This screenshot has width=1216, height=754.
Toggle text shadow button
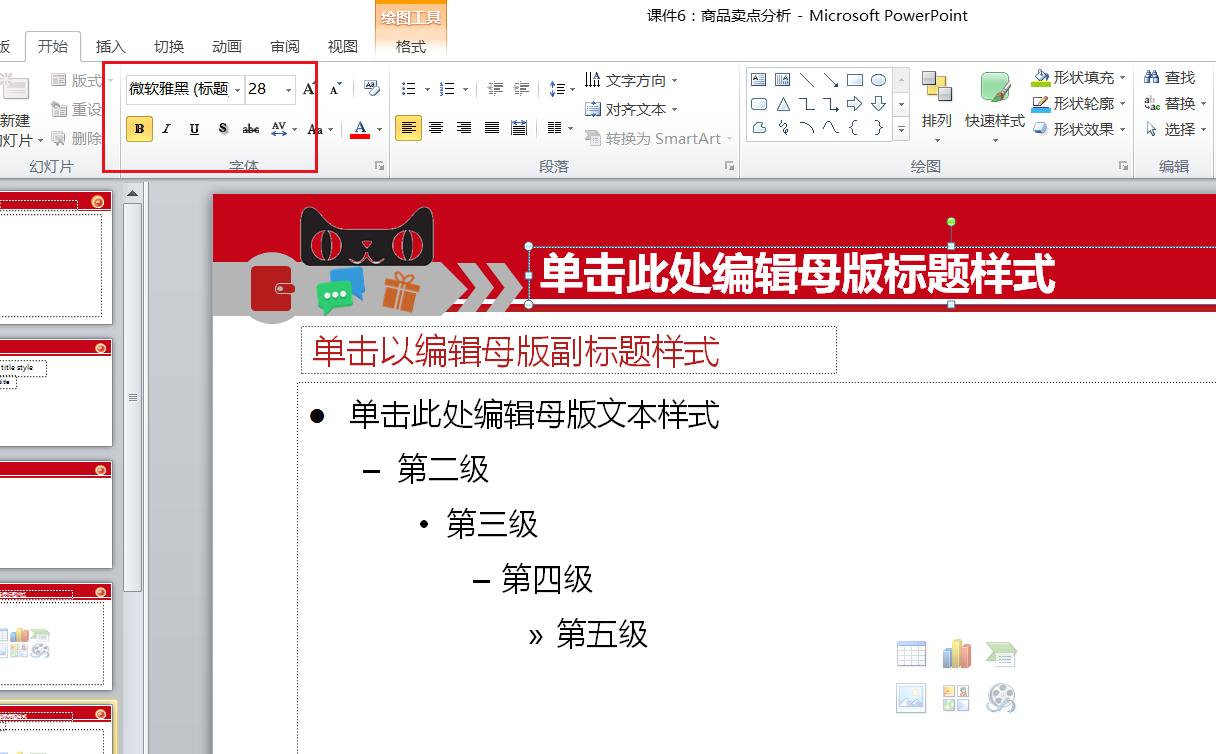223,128
